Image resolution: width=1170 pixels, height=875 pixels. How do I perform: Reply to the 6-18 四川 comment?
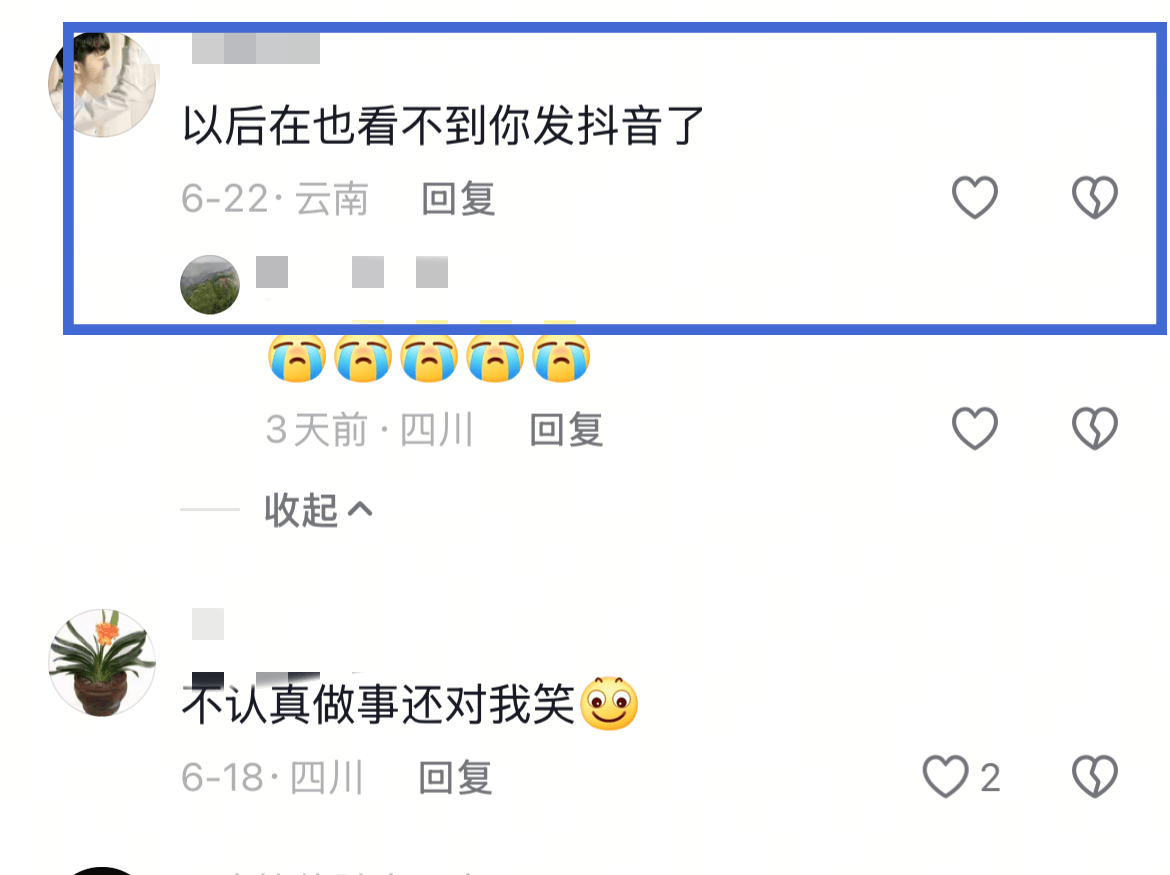(x=455, y=778)
